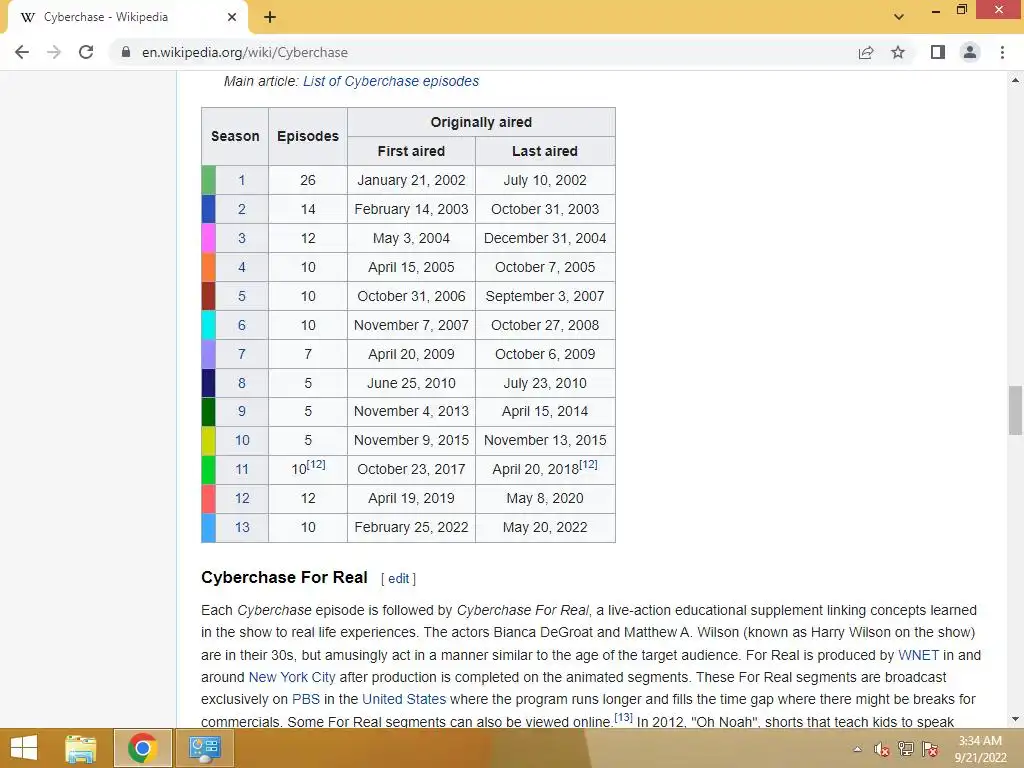Click the taskbar clock 3:34 AM
Image resolution: width=1024 pixels, height=768 pixels.
(x=980, y=741)
